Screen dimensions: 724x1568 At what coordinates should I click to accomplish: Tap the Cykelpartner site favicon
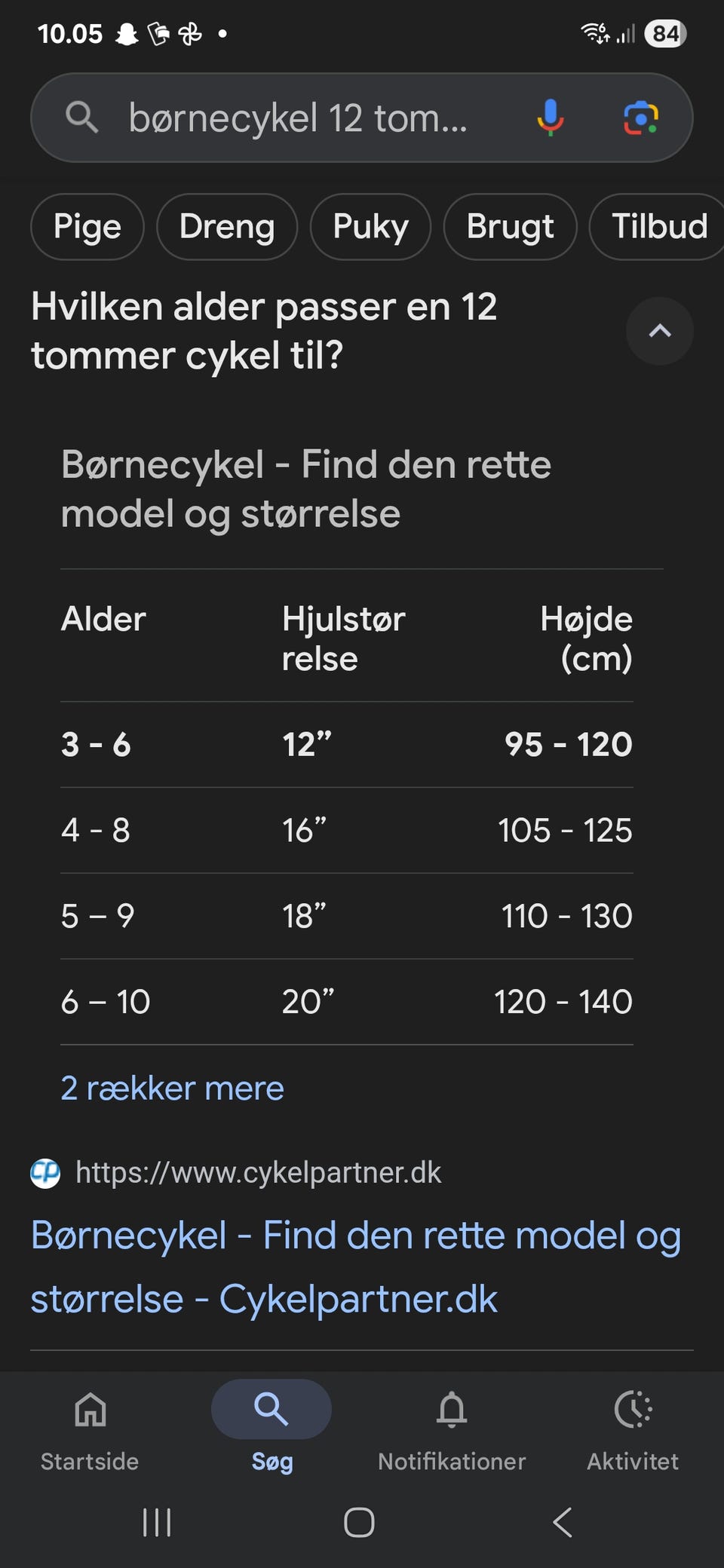click(x=45, y=1173)
